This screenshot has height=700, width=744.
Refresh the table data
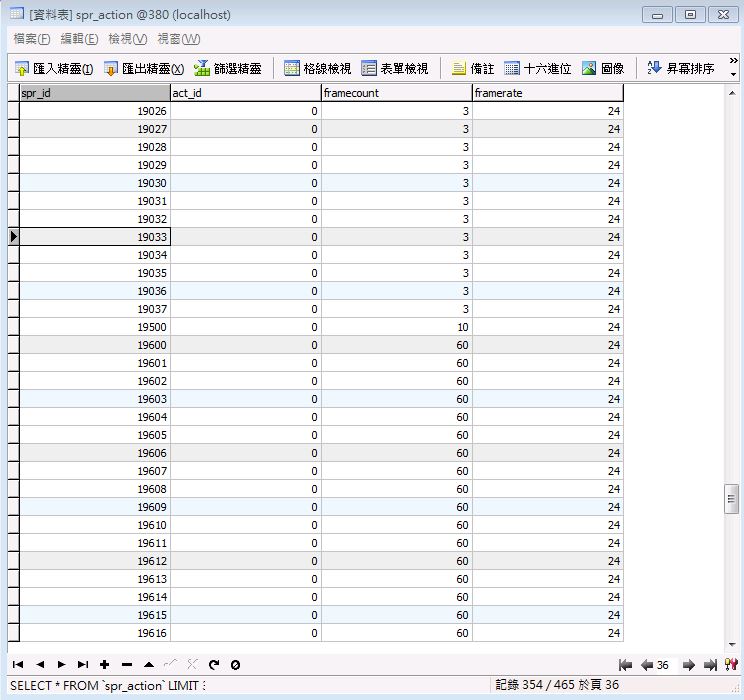[x=214, y=664]
